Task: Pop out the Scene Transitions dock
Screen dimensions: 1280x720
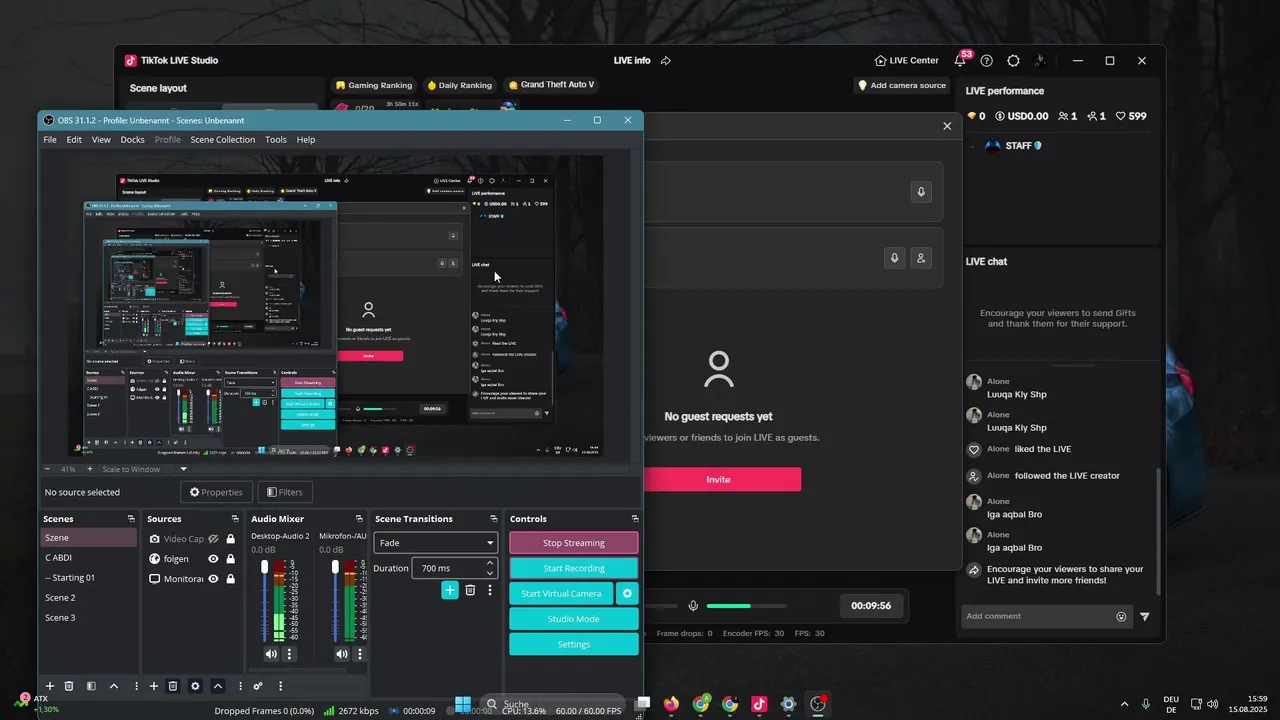Action: (x=493, y=519)
